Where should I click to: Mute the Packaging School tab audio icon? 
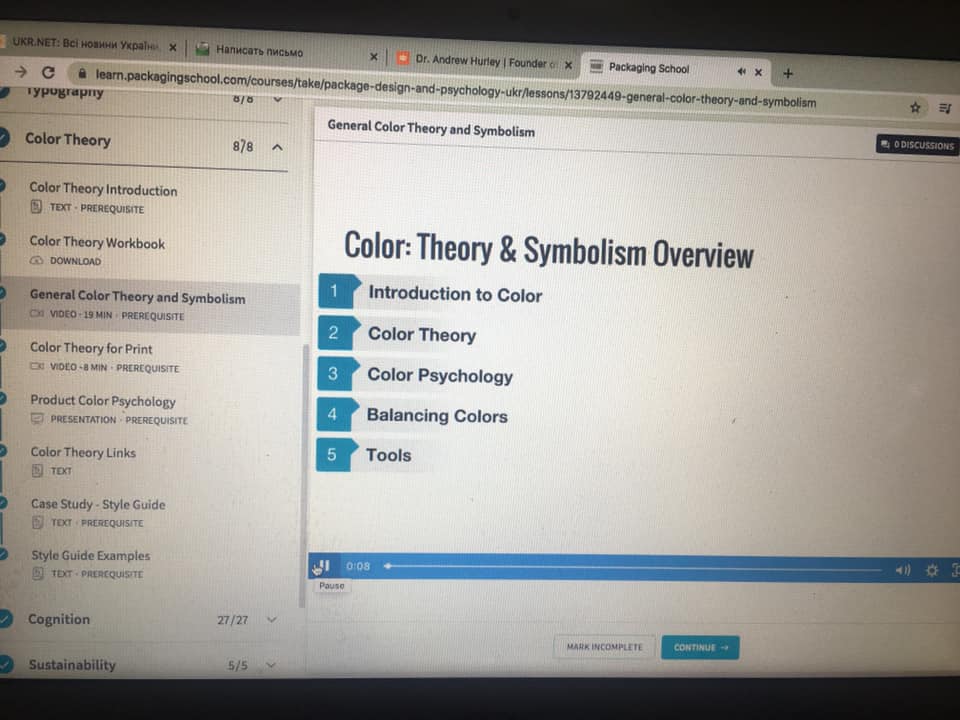point(741,72)
